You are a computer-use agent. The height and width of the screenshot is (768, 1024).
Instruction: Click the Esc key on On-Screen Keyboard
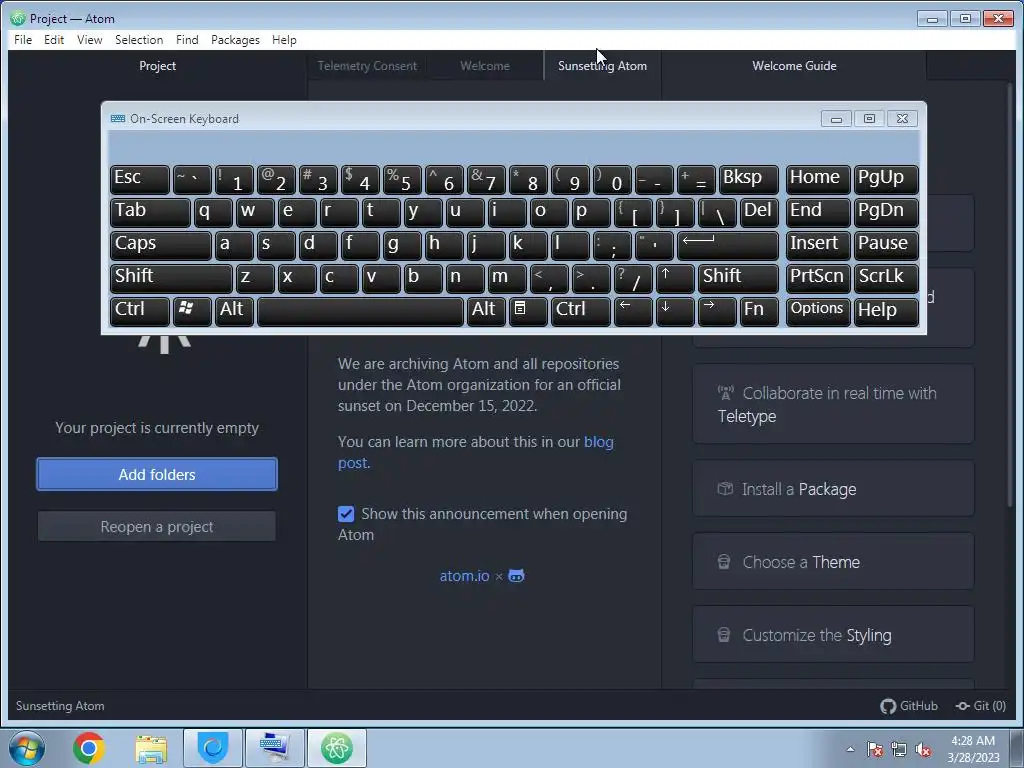coord(140,180)
